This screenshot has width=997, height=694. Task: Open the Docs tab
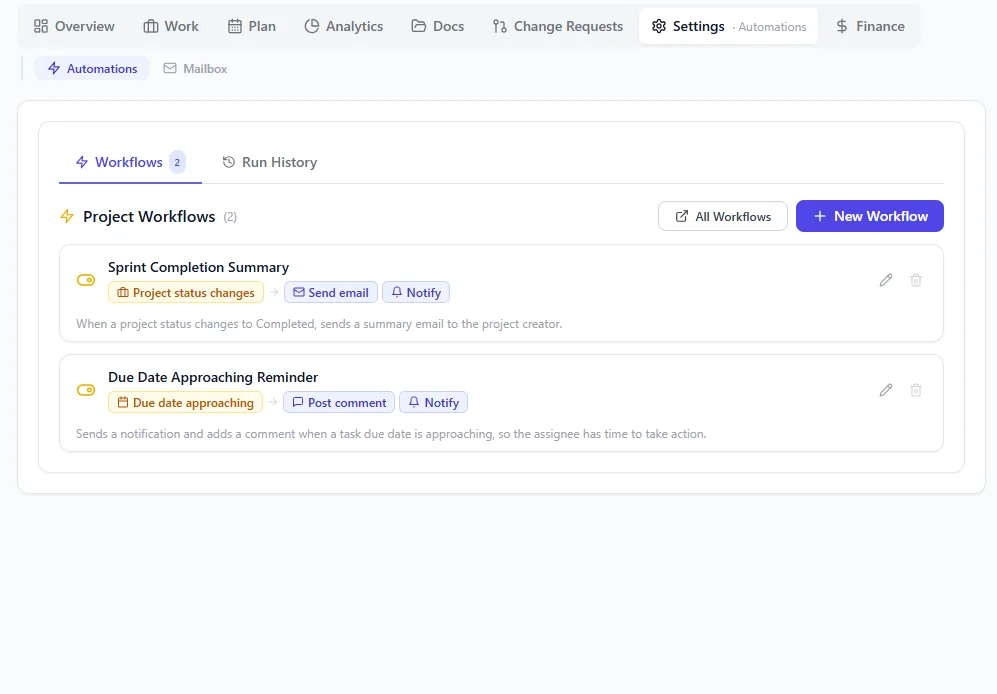click(437, 26)
